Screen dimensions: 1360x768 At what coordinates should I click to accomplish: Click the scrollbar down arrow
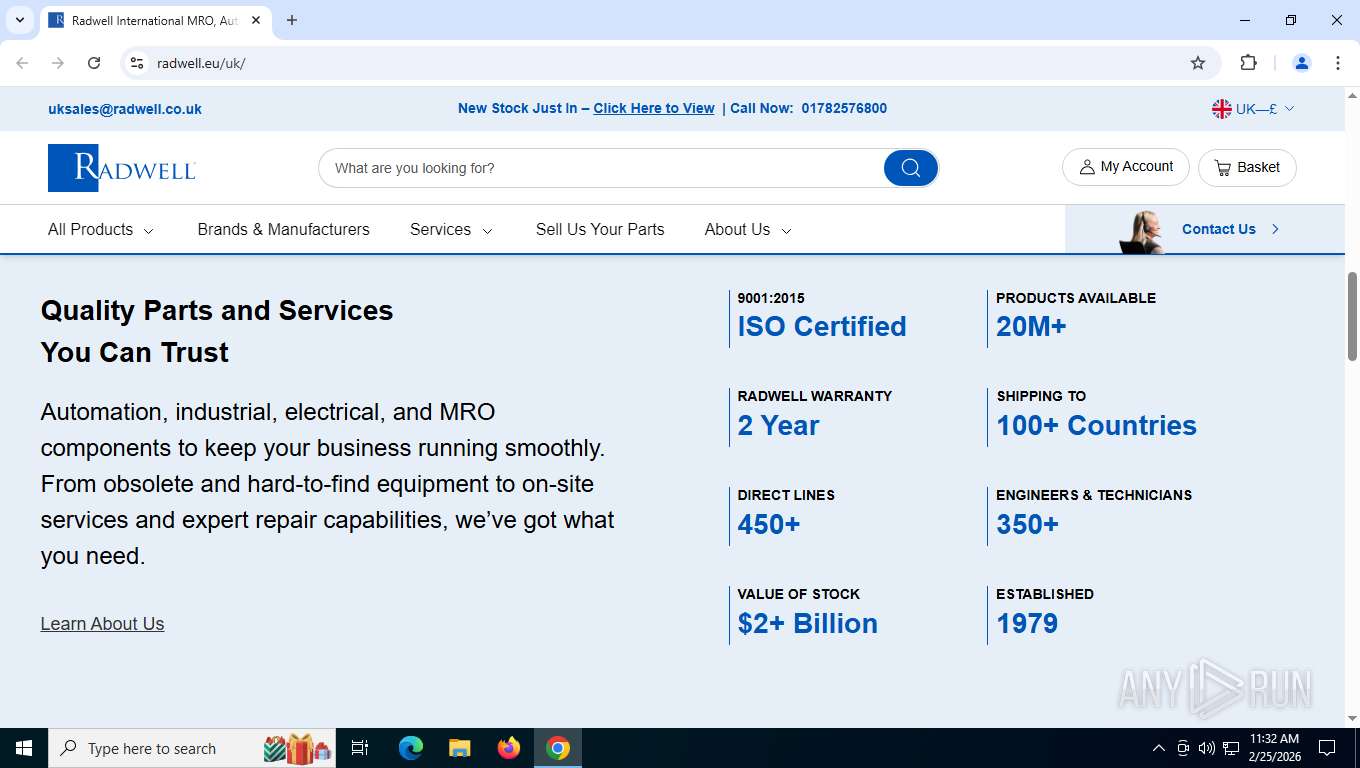click(x=1352, y=718)
